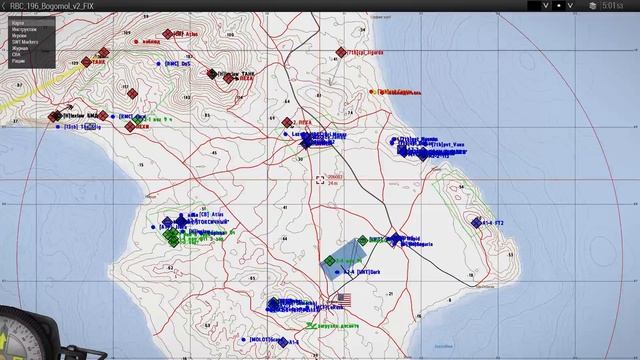Select the blue rectangular area marker
The image size is (640, 360).
pos(343,260)
